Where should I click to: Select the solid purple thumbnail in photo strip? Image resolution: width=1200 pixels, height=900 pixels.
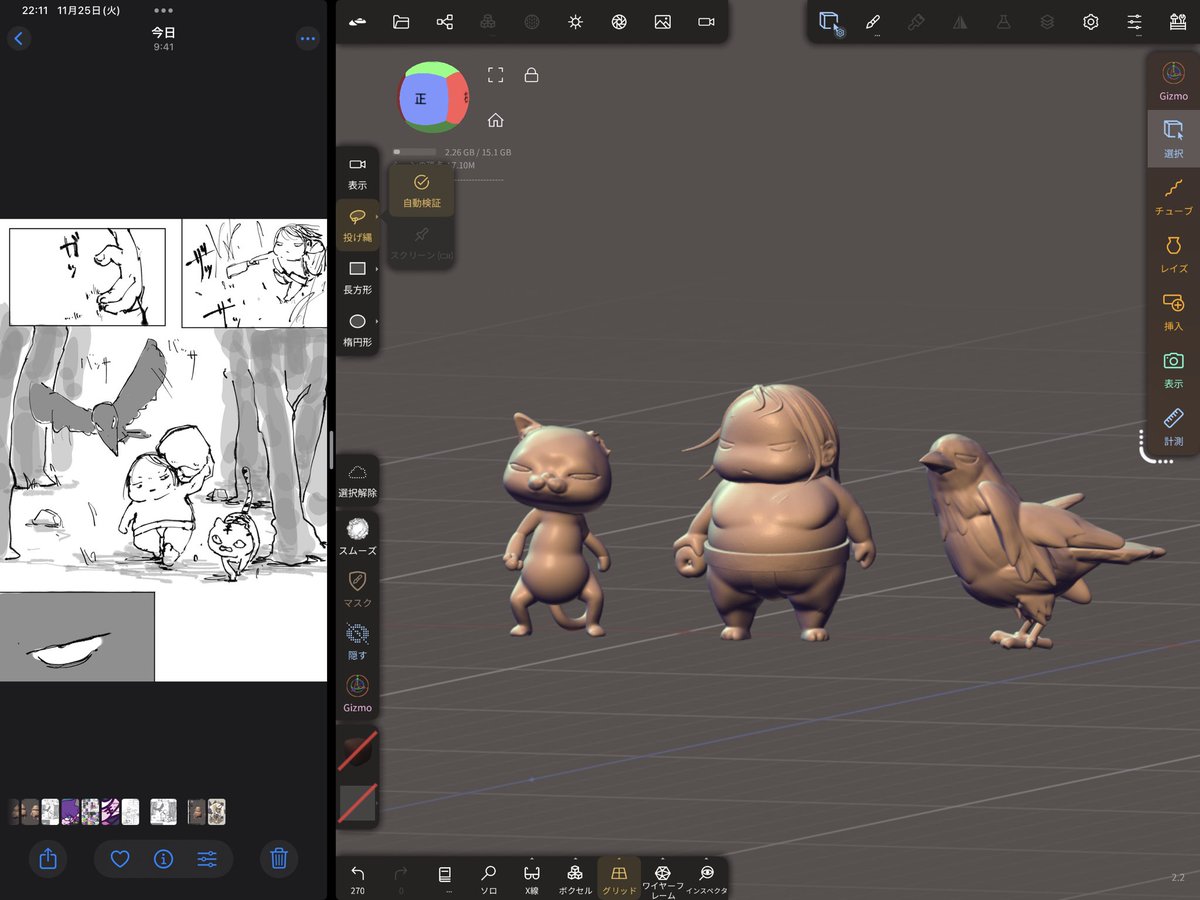pos(70,811)
